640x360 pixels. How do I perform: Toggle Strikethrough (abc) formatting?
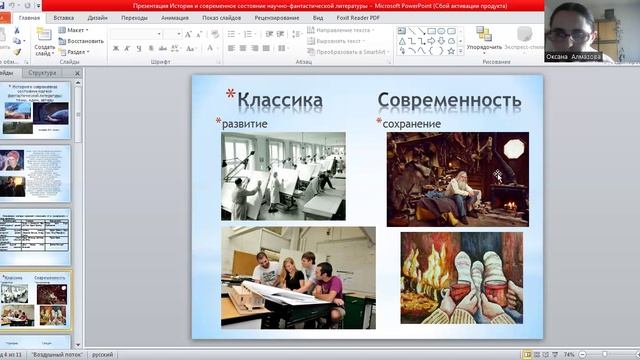click(x=162, y=49)
